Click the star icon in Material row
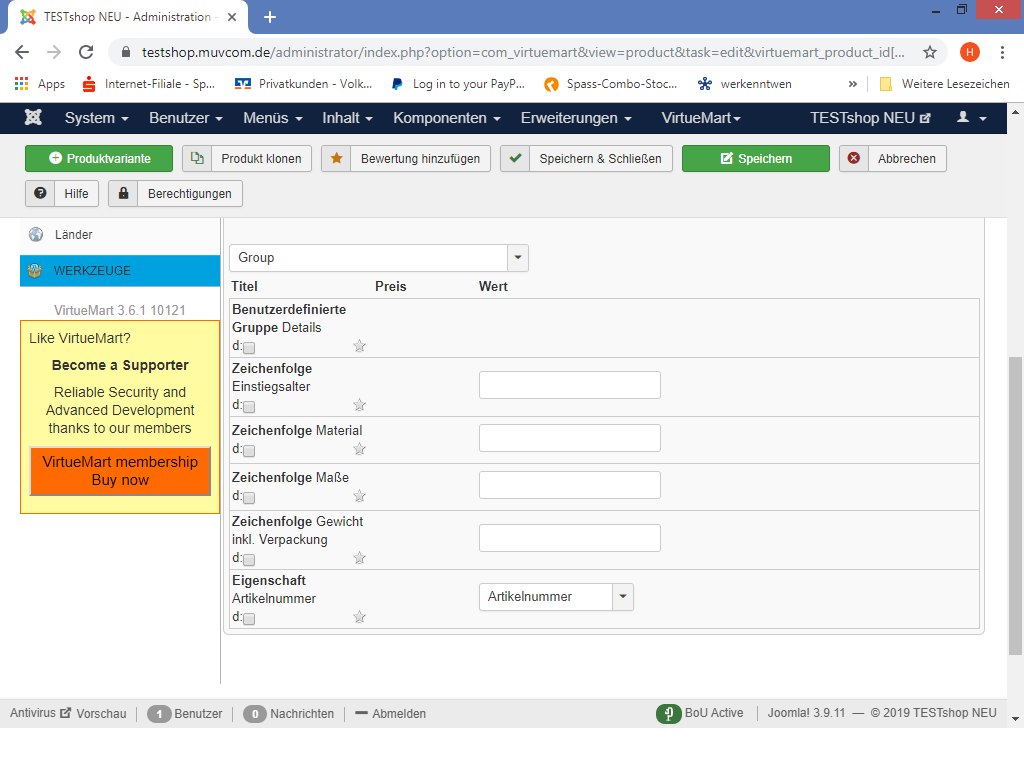 click(360, 449)
